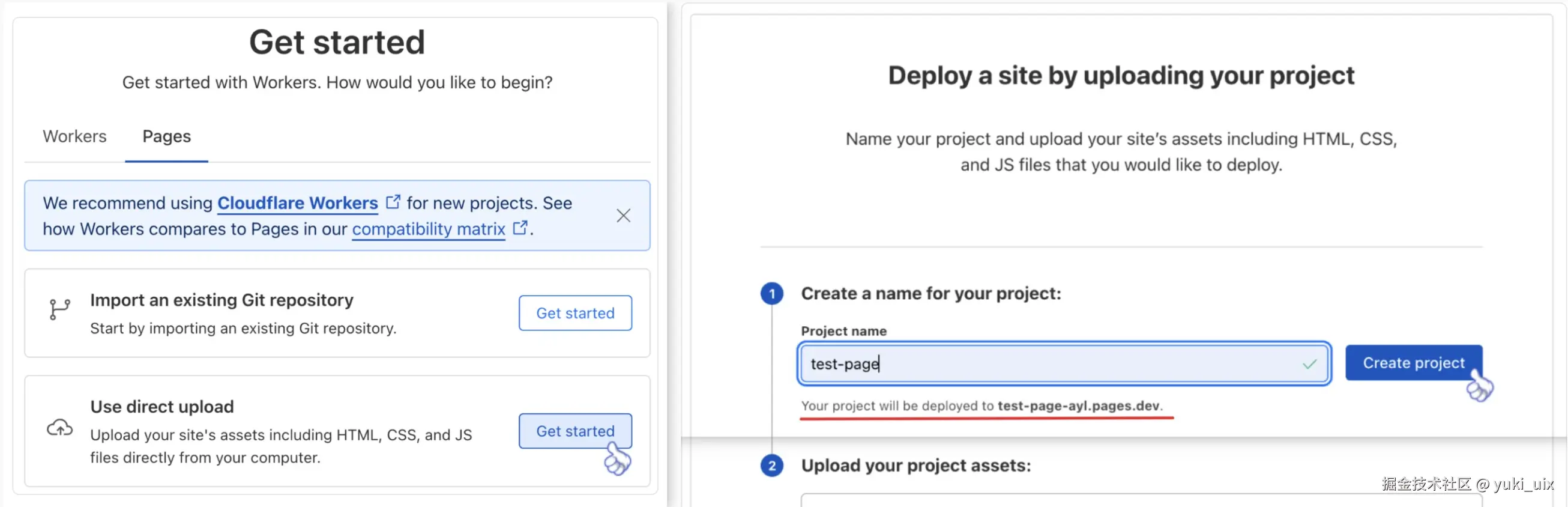The height and width of the screenshot is (507, 1568).
Task: Dismiss the Workers recommendation banner
Action: tap(623, 216)
